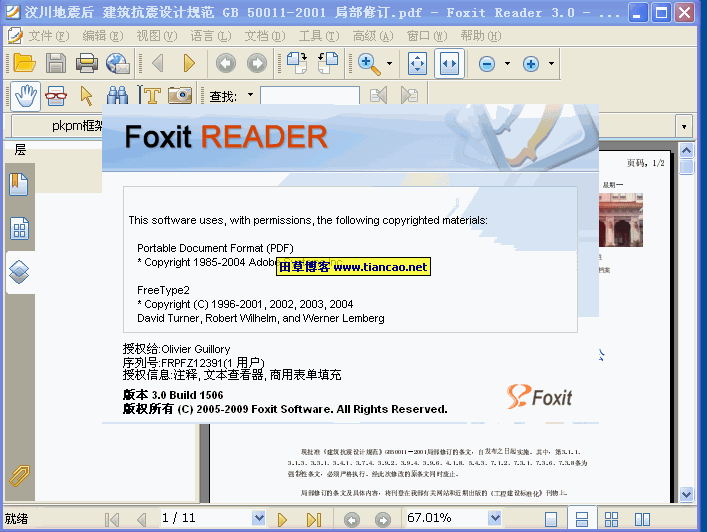Open the Bookmarks side panel

coord(19,184)
